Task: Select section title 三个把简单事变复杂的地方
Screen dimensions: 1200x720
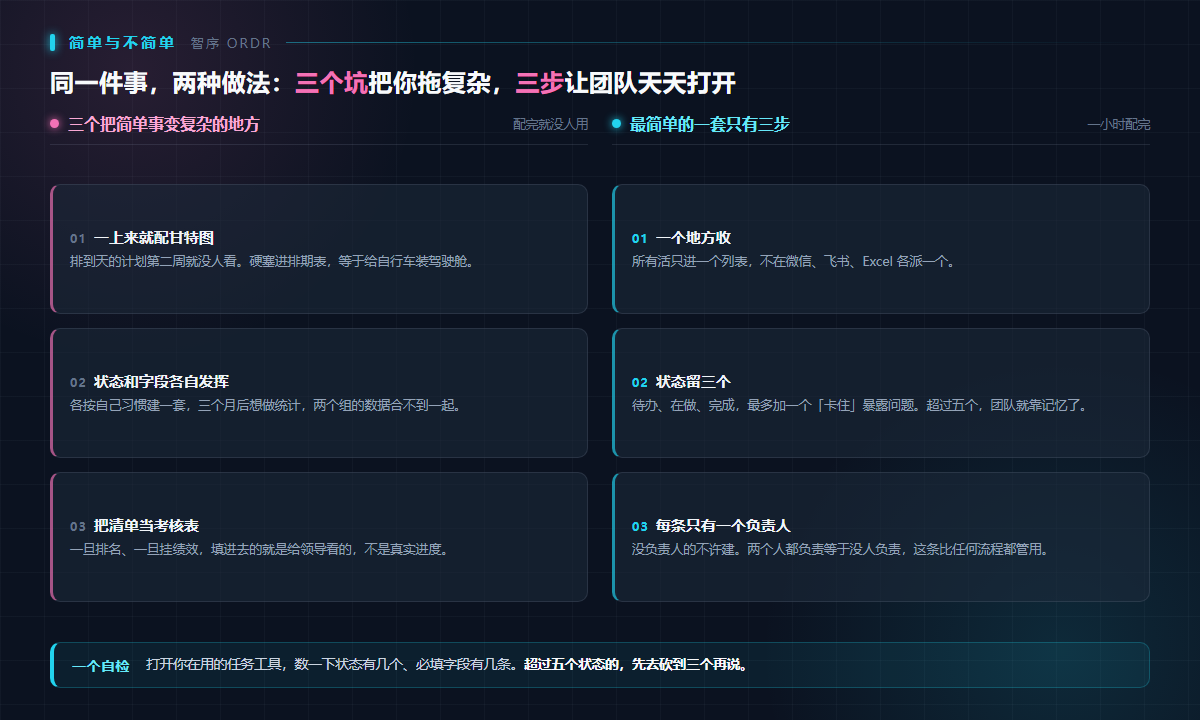Action: click(x=164, y=125)
